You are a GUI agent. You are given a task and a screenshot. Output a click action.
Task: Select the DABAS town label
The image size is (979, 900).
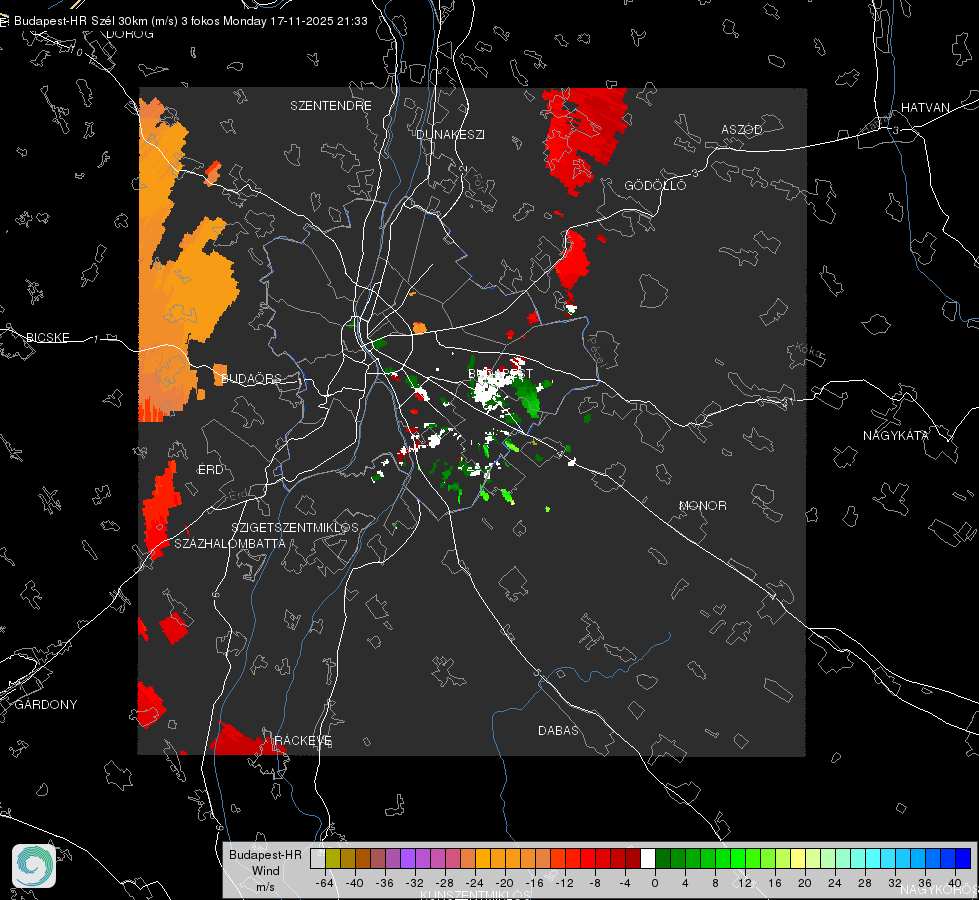(558, 730)
